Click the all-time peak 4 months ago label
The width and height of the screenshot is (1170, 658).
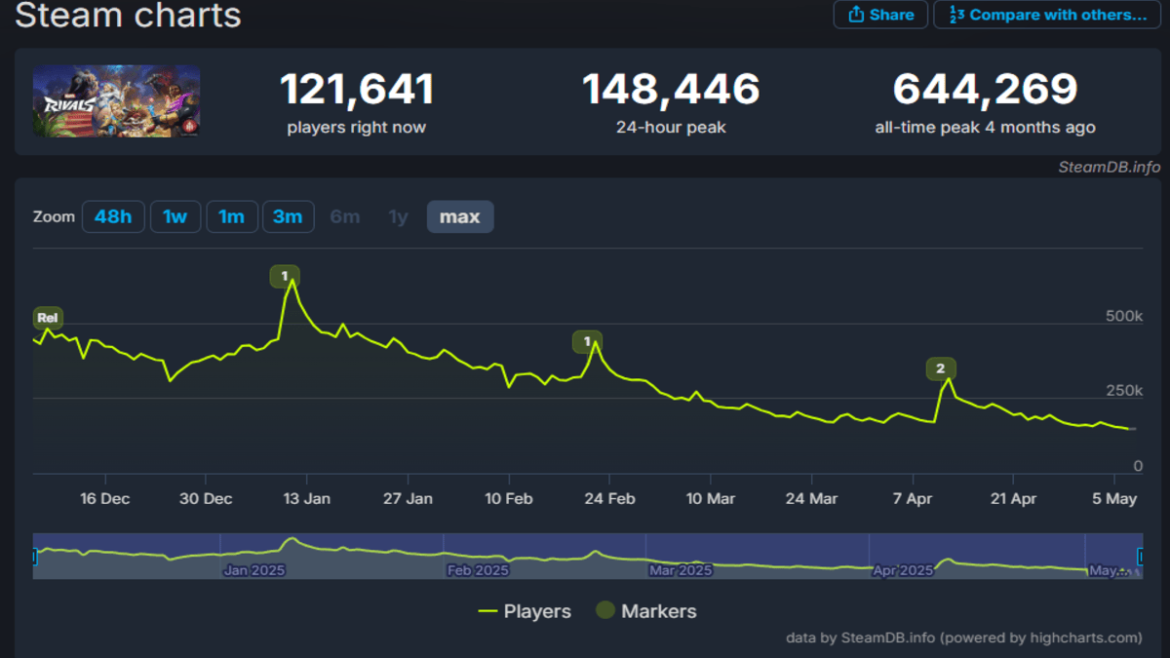click(985, 127)
